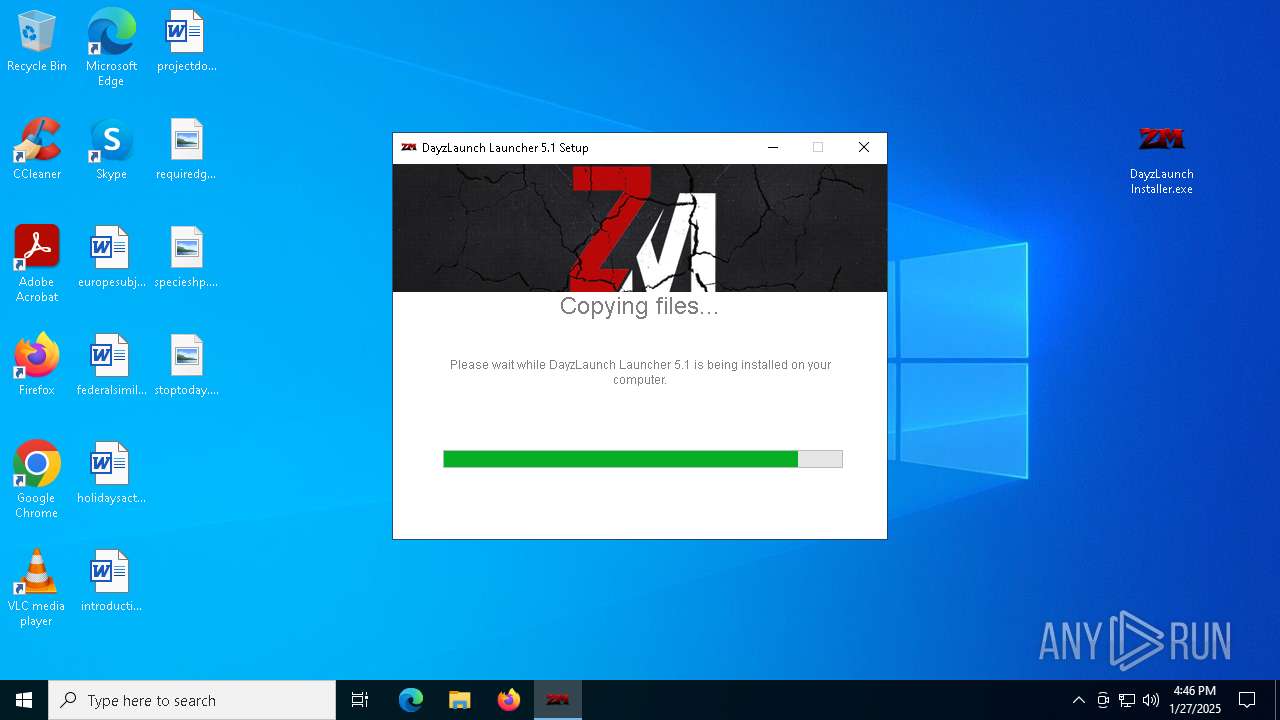Open Task View on the taskbar
The height and width of the screenshot is (720, 1280).
click(360, 700)
